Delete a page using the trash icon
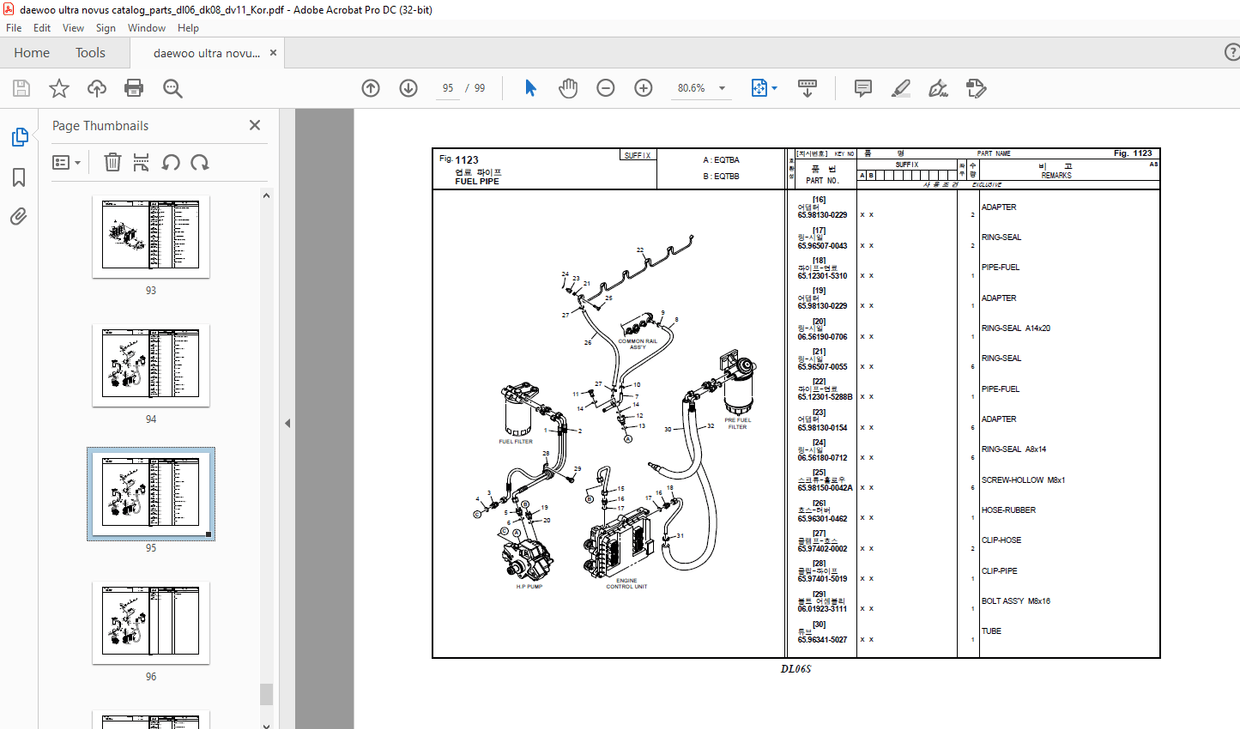The height and width of the screenshot is (729, 1240). coord(112,161)
